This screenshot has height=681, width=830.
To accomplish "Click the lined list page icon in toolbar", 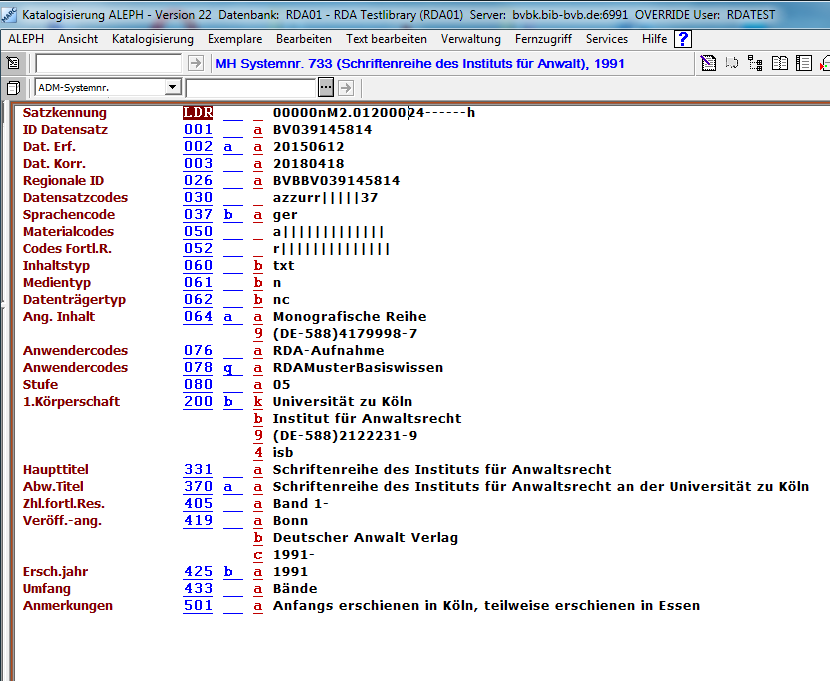I will click(x=802, y=63).
